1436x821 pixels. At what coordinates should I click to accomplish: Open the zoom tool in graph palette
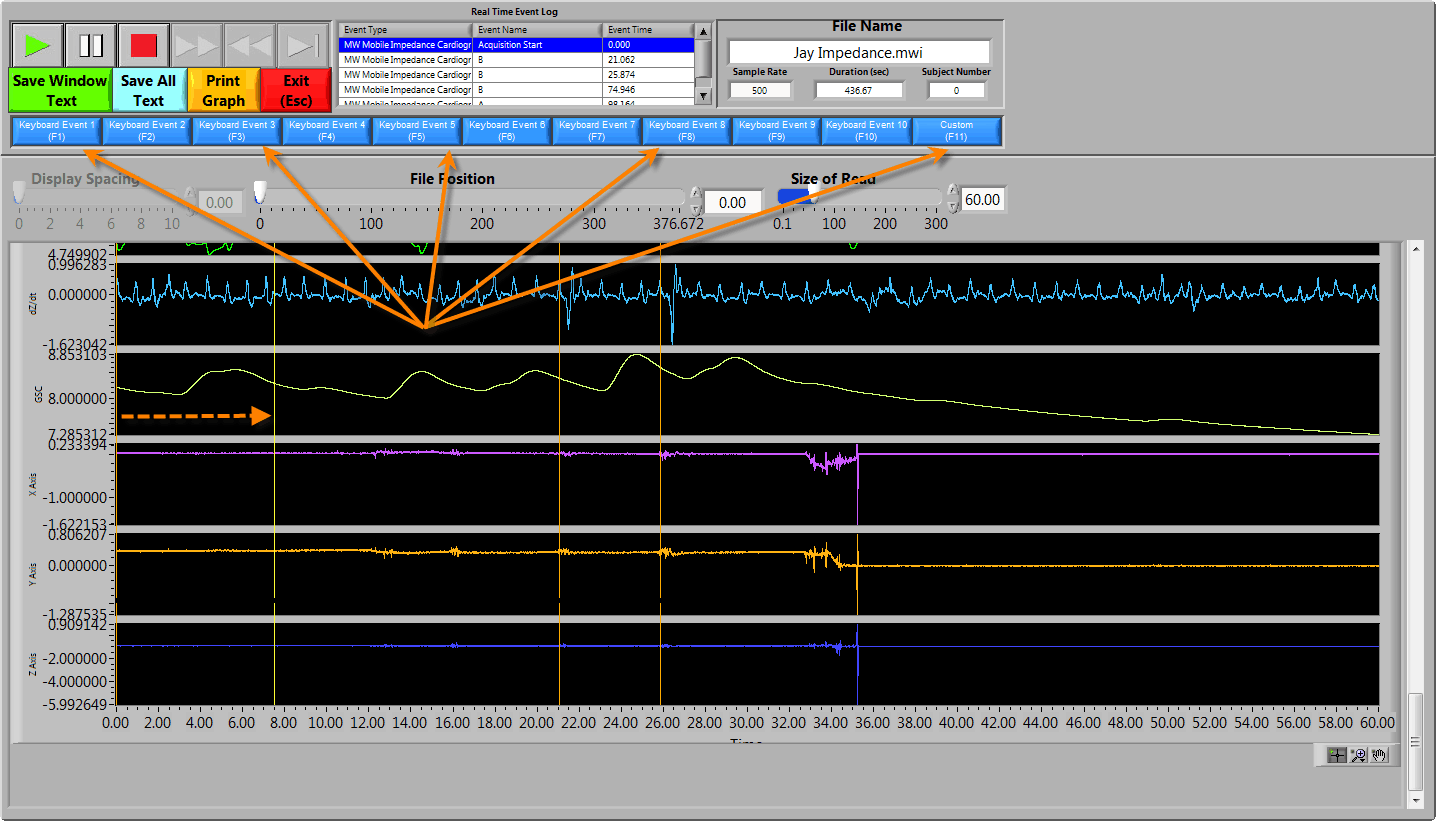coord(1359,755)
